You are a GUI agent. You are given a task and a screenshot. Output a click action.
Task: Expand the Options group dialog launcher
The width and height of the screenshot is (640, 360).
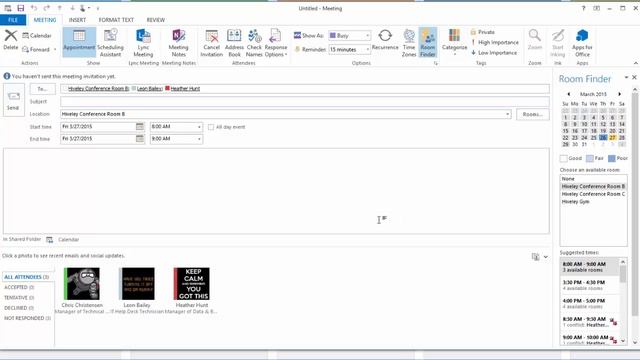(436, 63)
